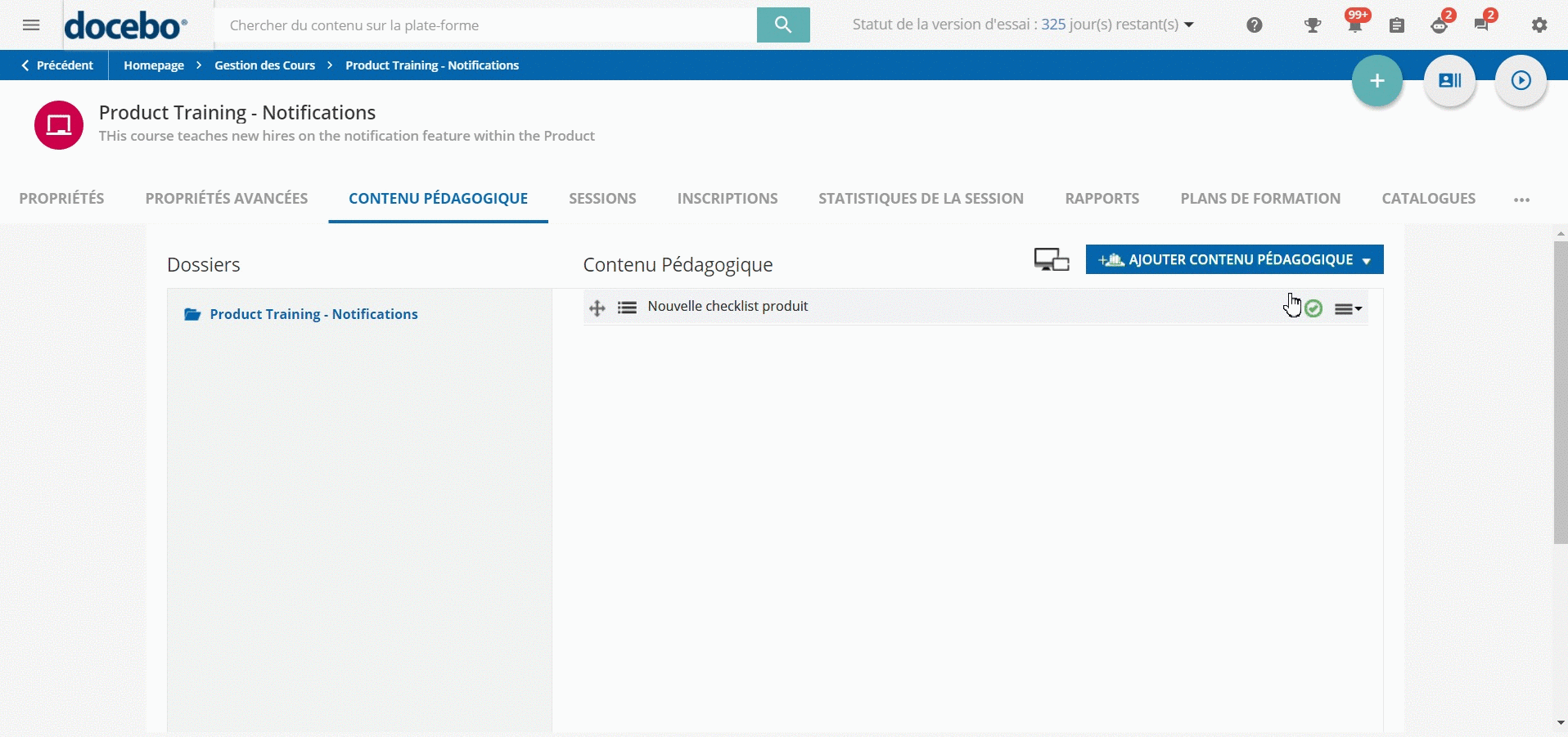
Task: Open Nouvelle checklist produit item
Action: tap(728, 306)
